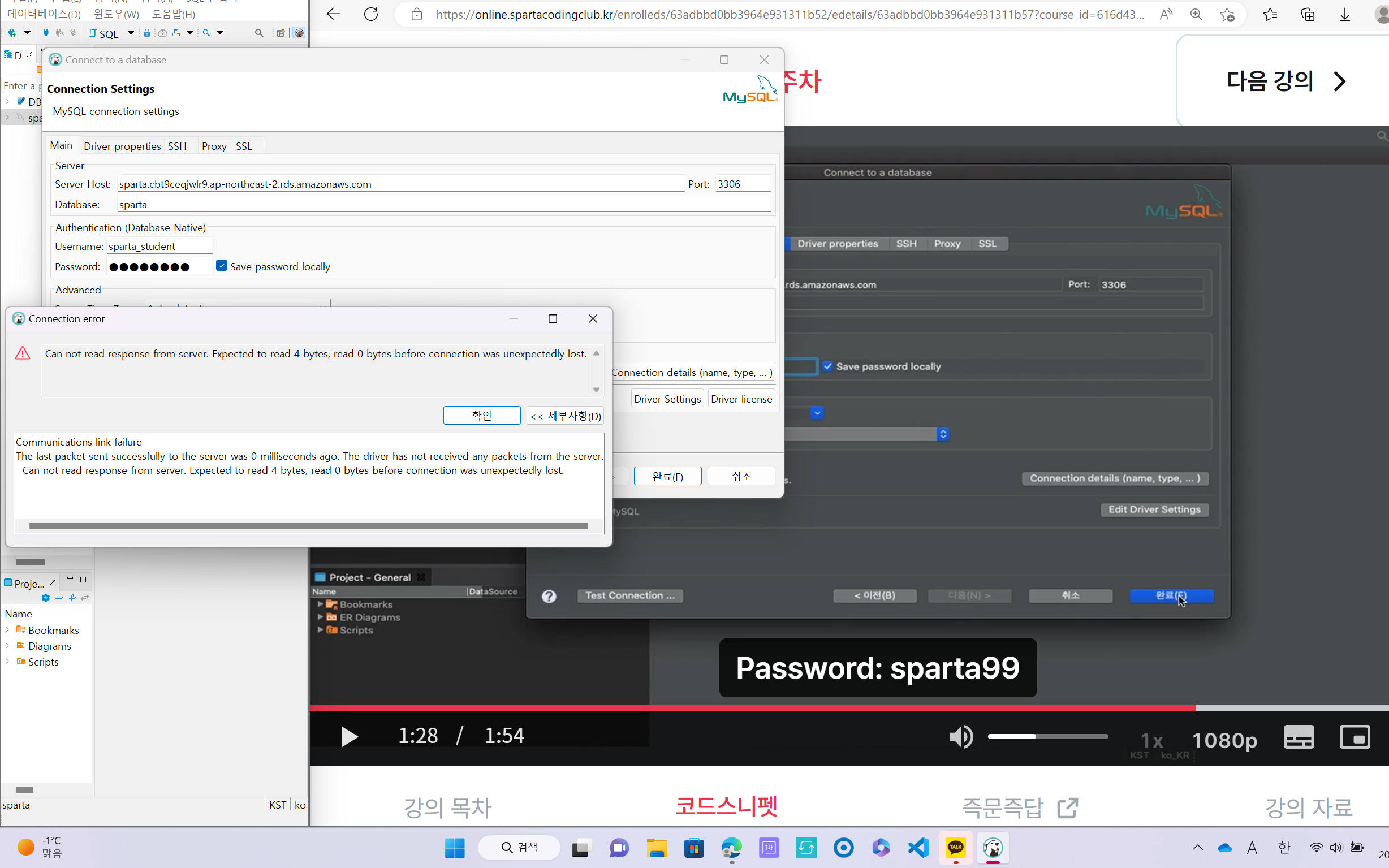This screenshot has width=1389, height=868.
Task: Click the grey magnifier find icon
Action: [x=259, y=33]
